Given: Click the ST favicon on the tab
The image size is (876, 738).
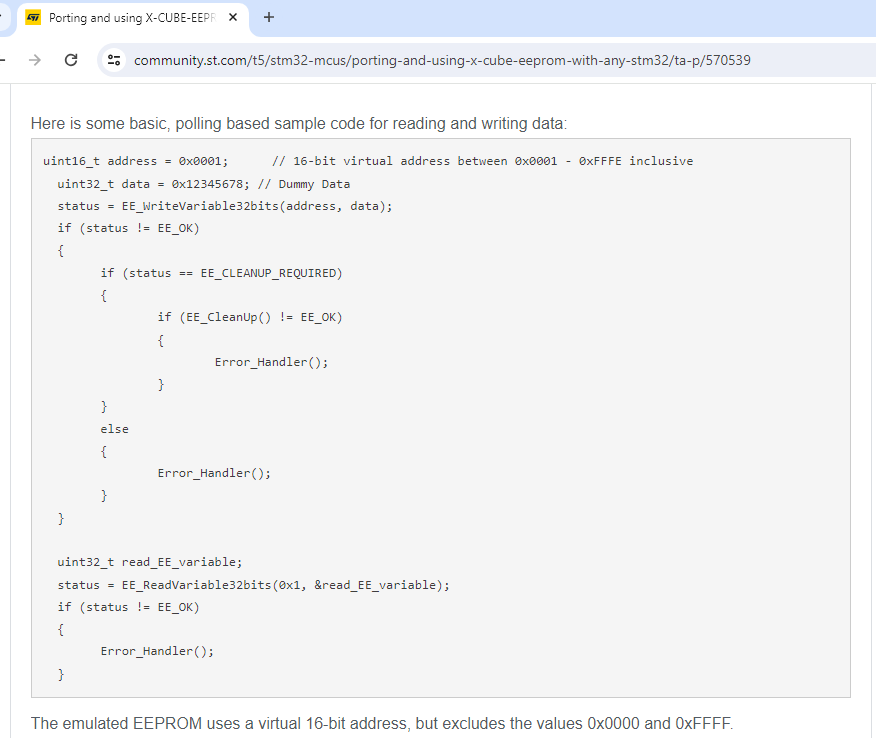Looking at the screenshot, I should (34, 18).
